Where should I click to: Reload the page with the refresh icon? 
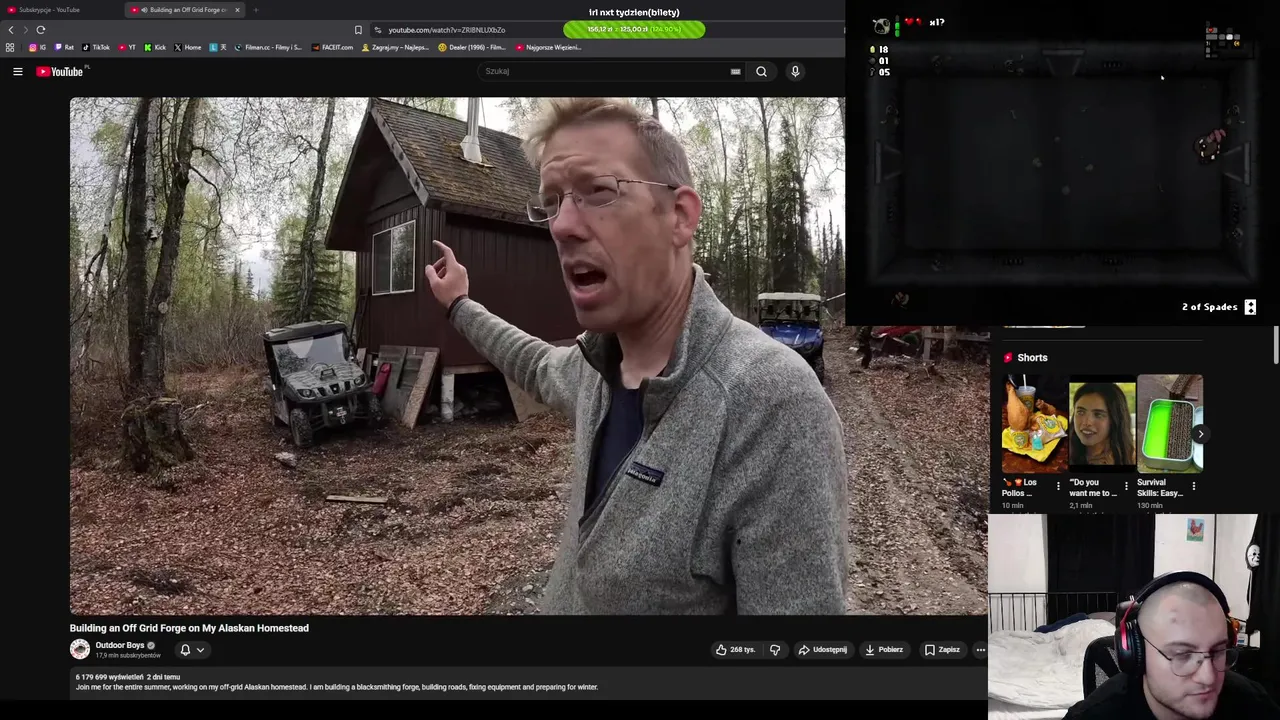(41, 30)
